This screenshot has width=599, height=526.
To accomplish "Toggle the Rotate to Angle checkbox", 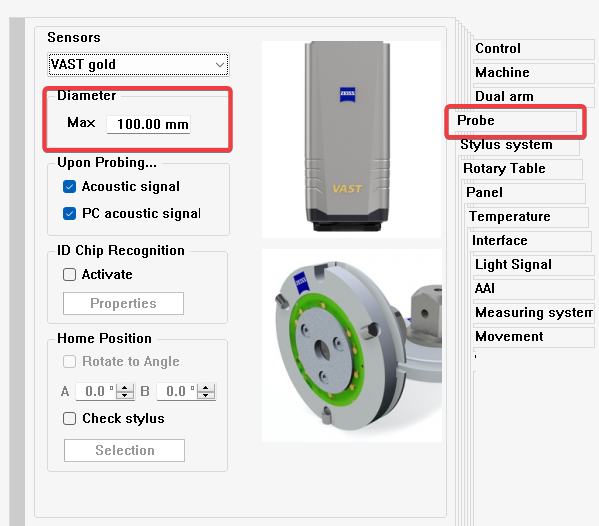I will click(69, 361).
